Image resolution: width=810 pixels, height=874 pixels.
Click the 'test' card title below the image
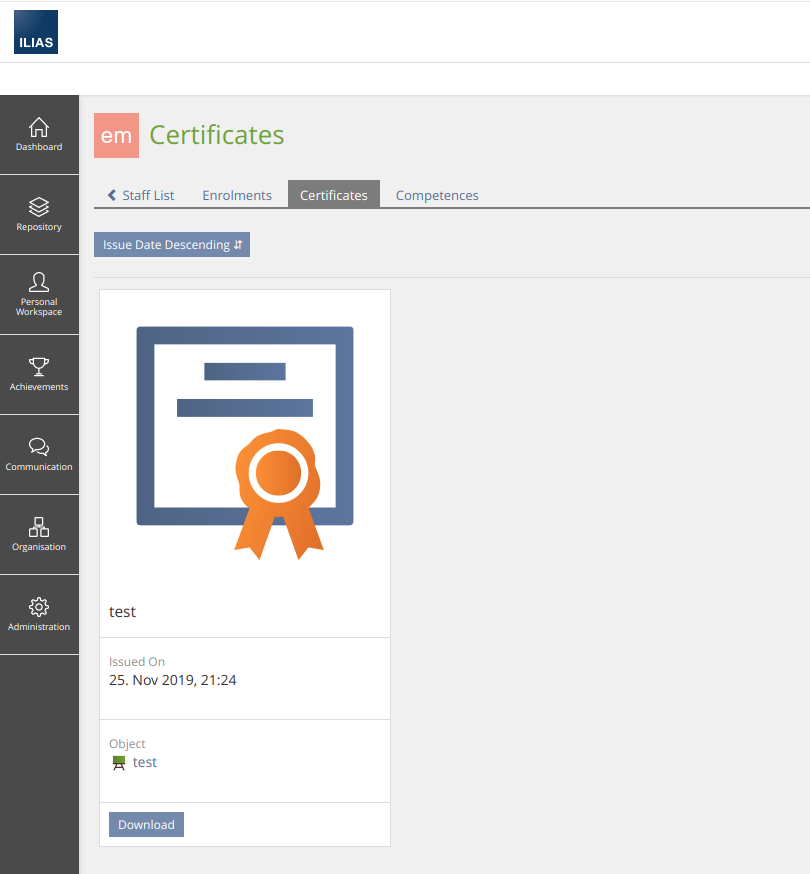[123, 611]
